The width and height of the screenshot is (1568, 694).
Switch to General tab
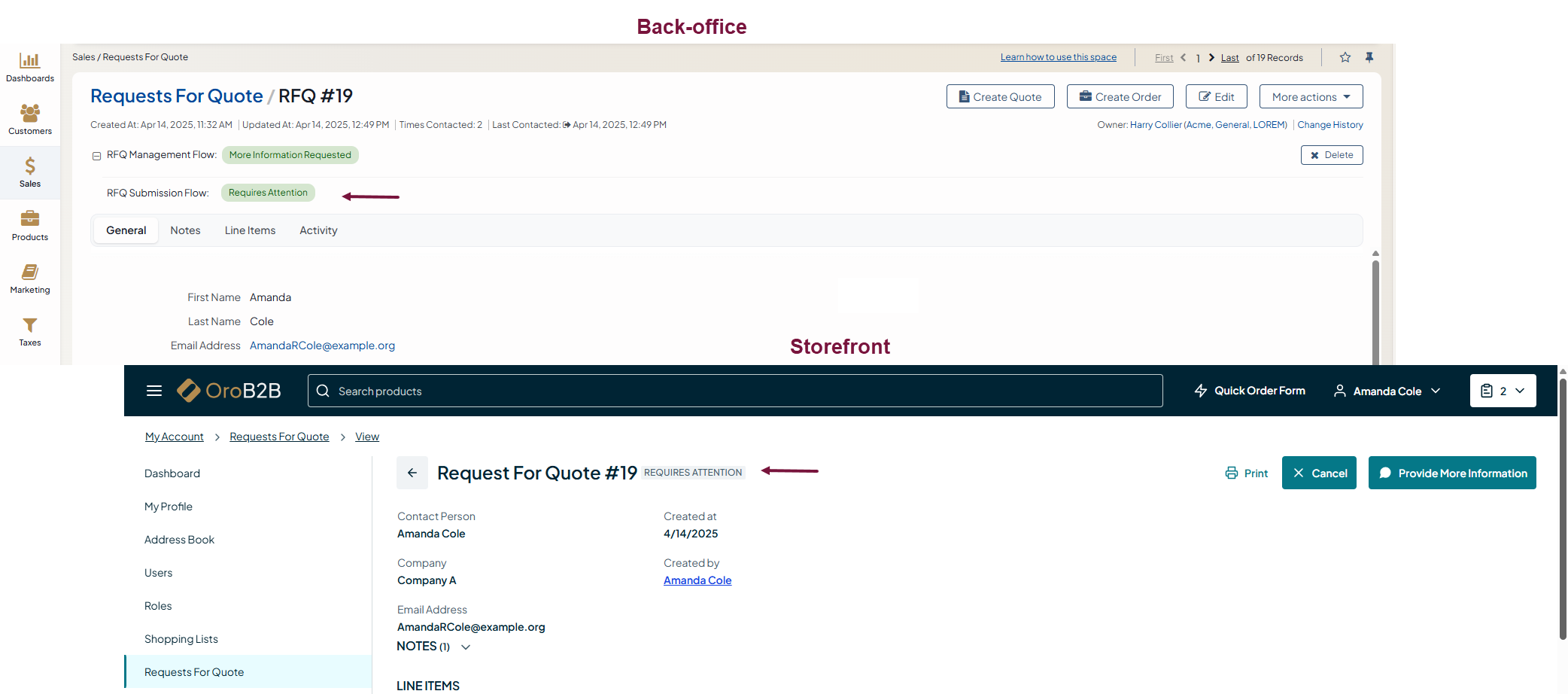126,230
